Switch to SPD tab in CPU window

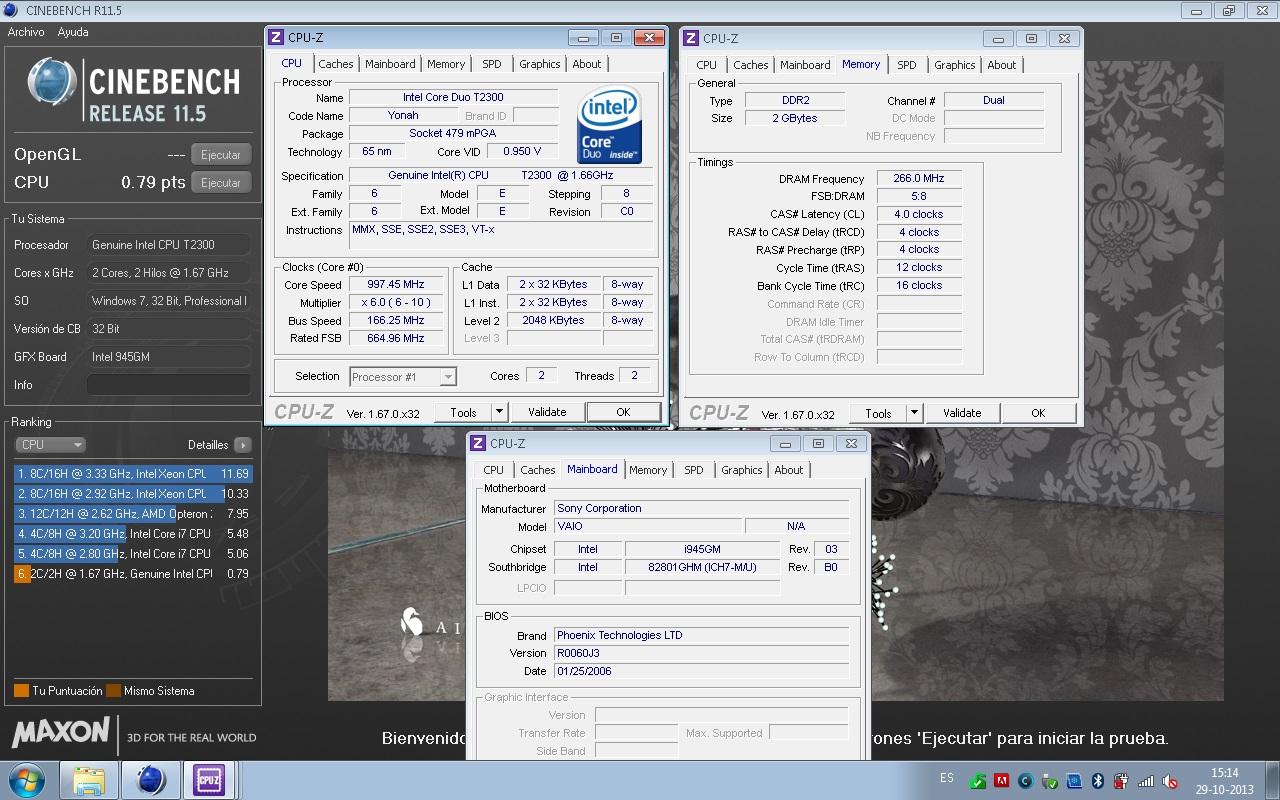pyautogui.click(x=492, y=64)
